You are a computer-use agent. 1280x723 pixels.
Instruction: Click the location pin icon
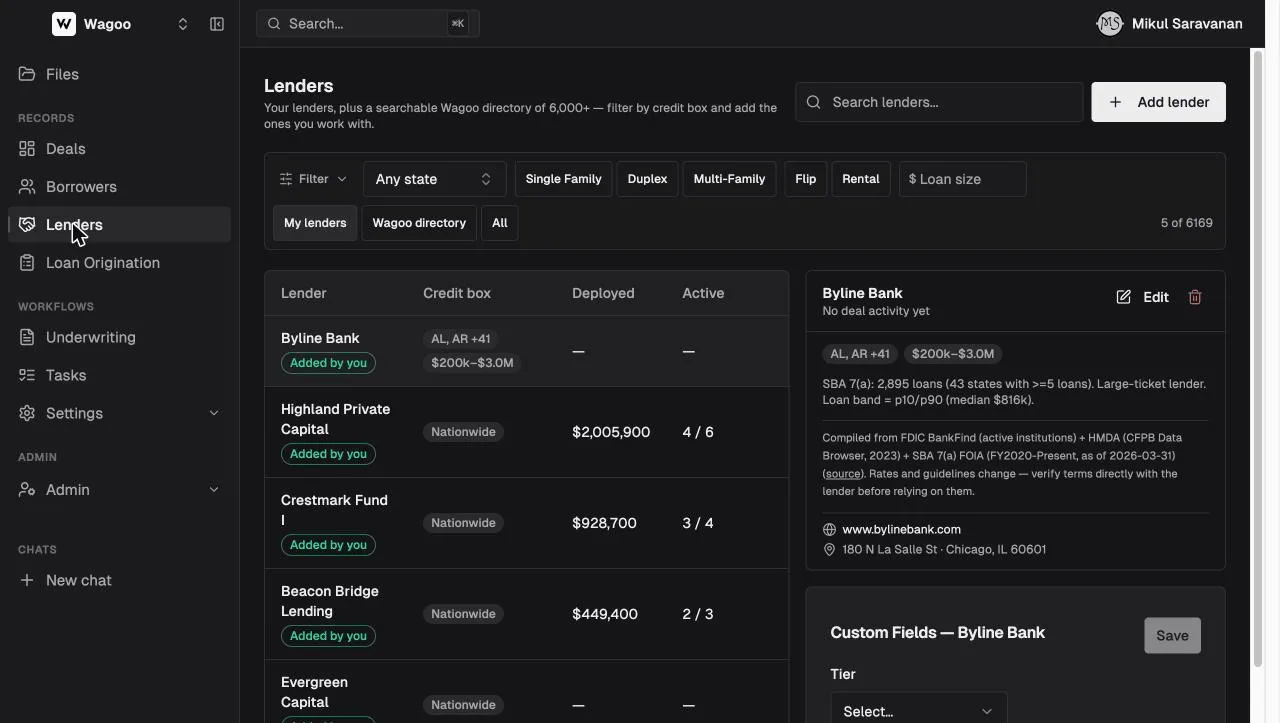pos(829,550)
